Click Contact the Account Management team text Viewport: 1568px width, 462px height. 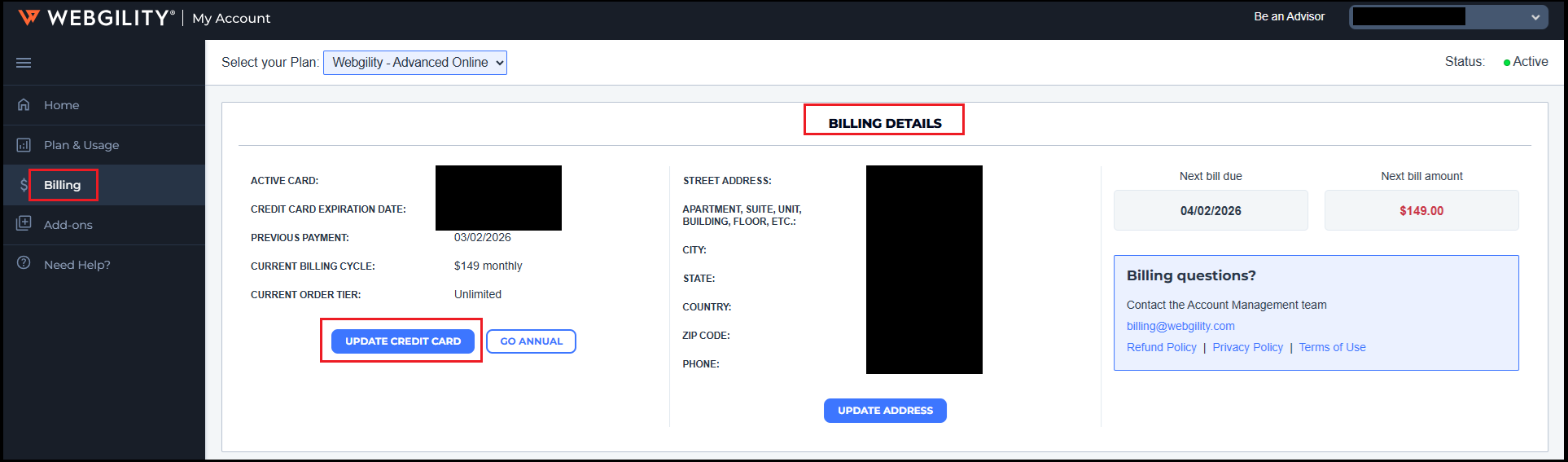click(x=1226, y=305)
